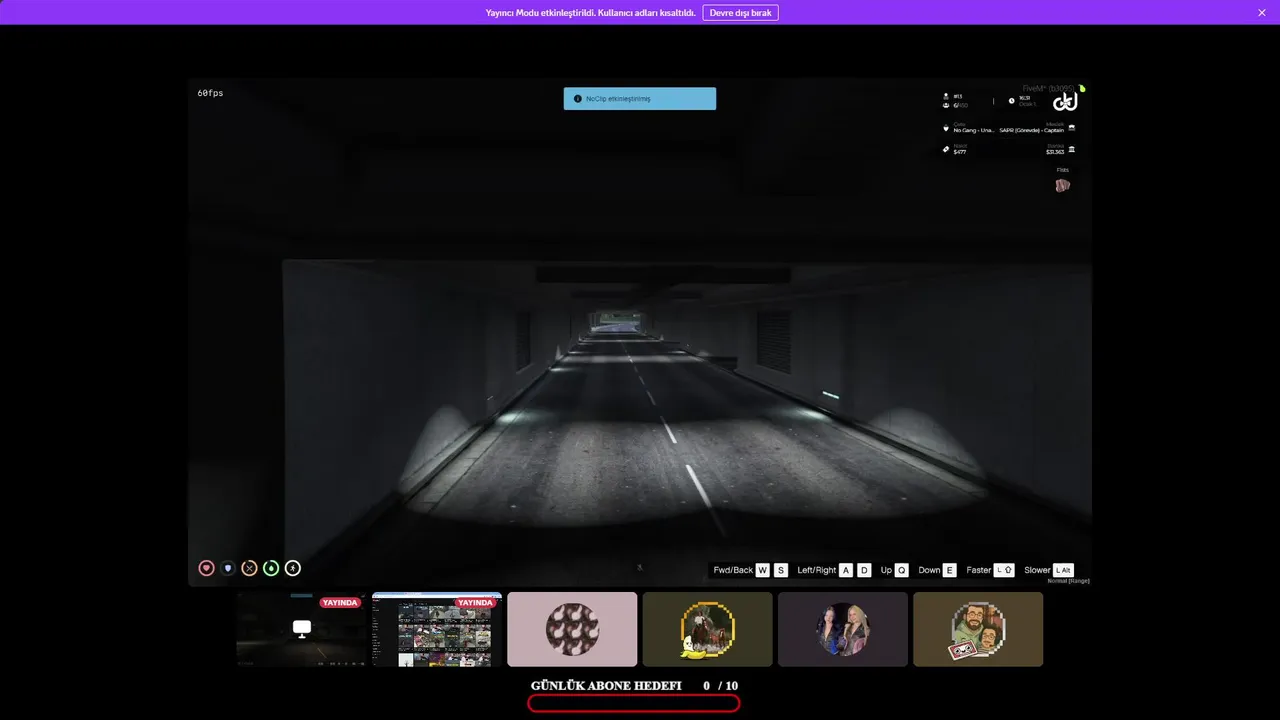Click the YAYINDA badge on first thumbnail
Image resolution: width=1280 pixels, height=720 pixels.
[x=340, y=603]
